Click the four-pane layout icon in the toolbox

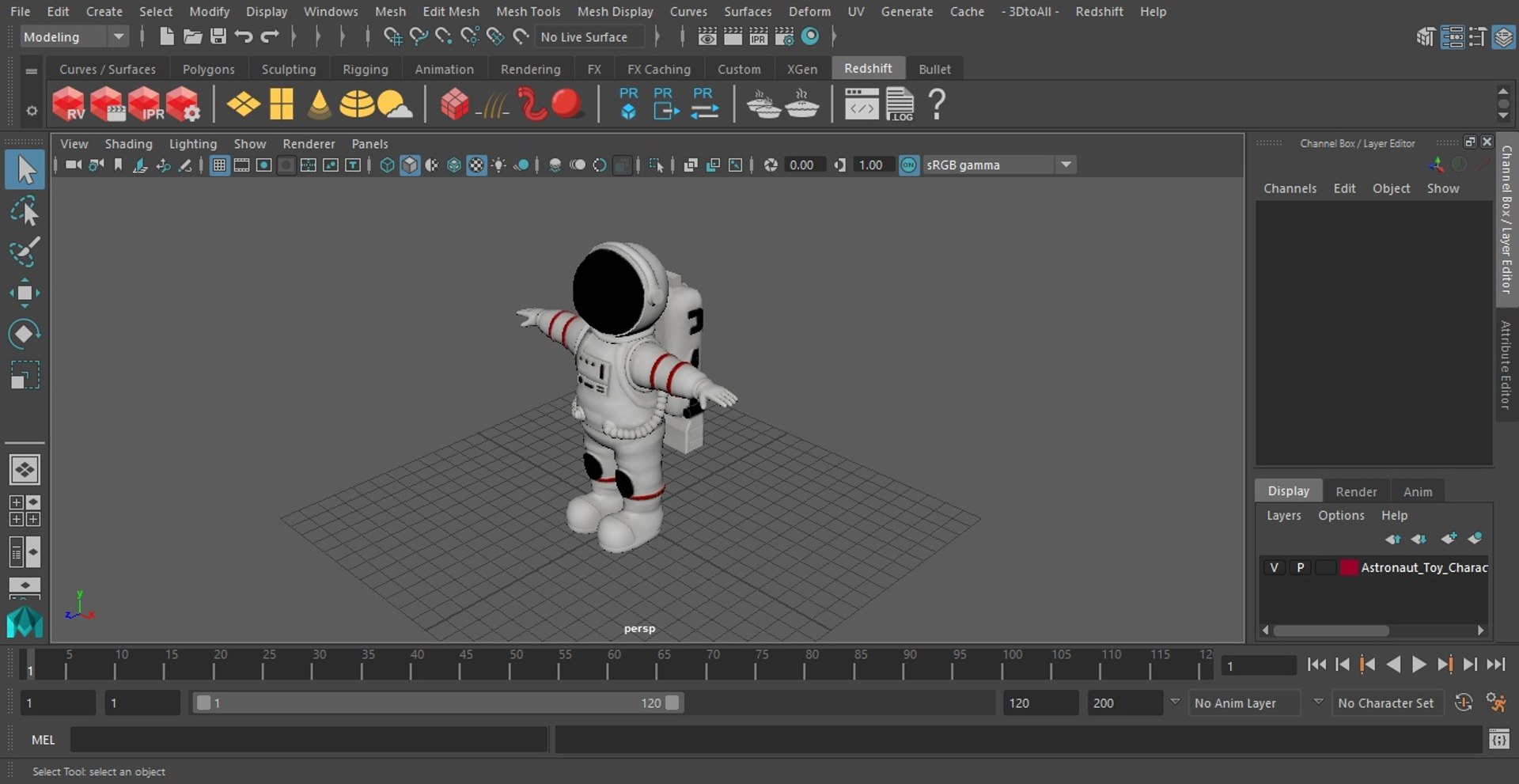(x=25, y=511)
